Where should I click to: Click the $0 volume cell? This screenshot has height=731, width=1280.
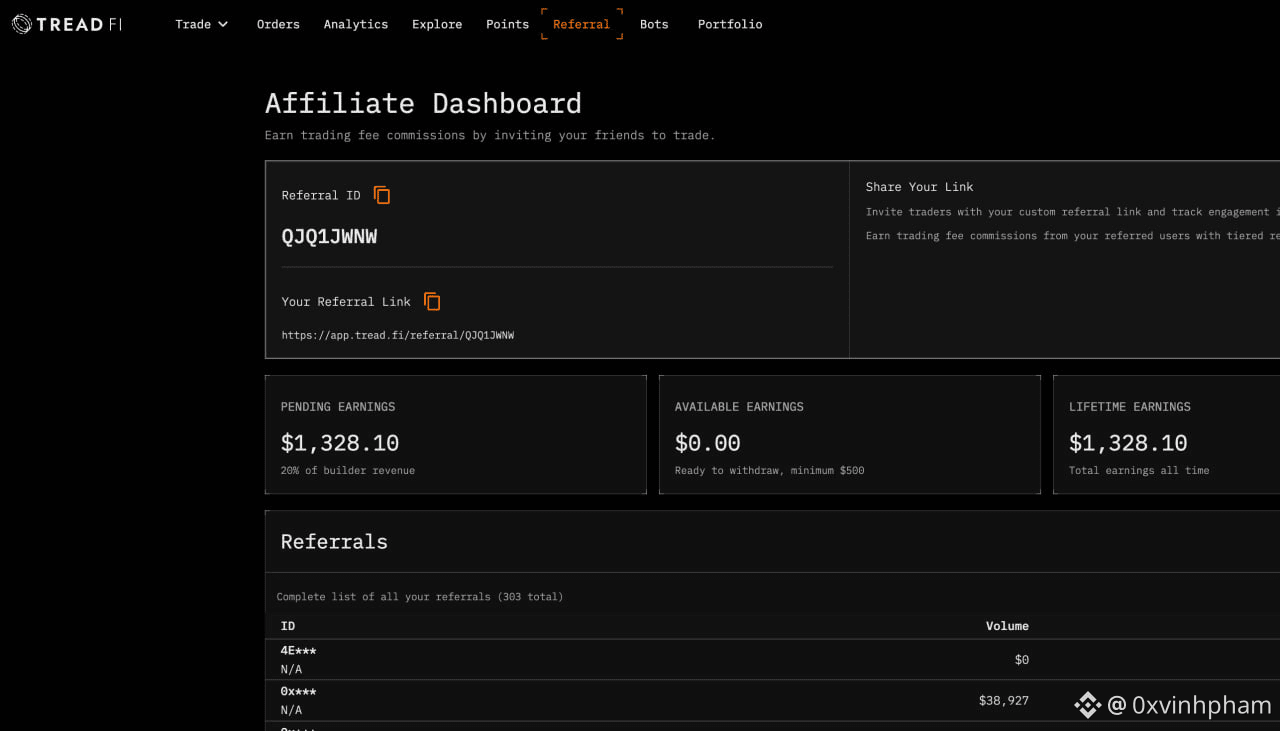pyautogui.click(x=1022, y=660)
